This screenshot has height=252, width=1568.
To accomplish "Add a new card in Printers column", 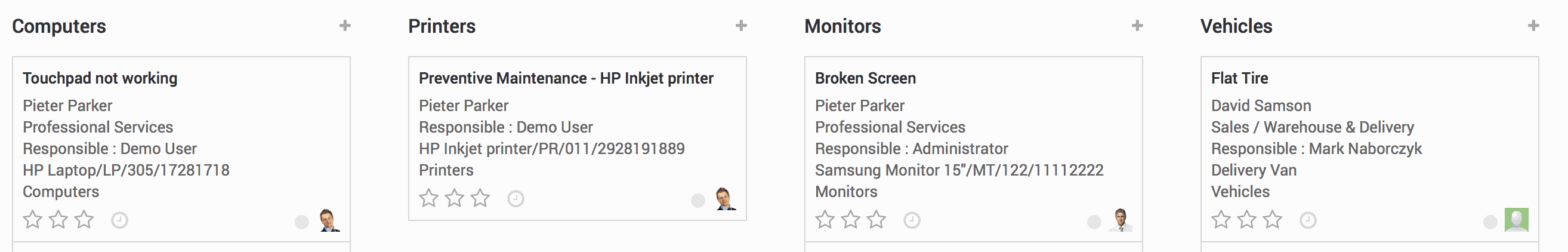I will pos(741,26).
